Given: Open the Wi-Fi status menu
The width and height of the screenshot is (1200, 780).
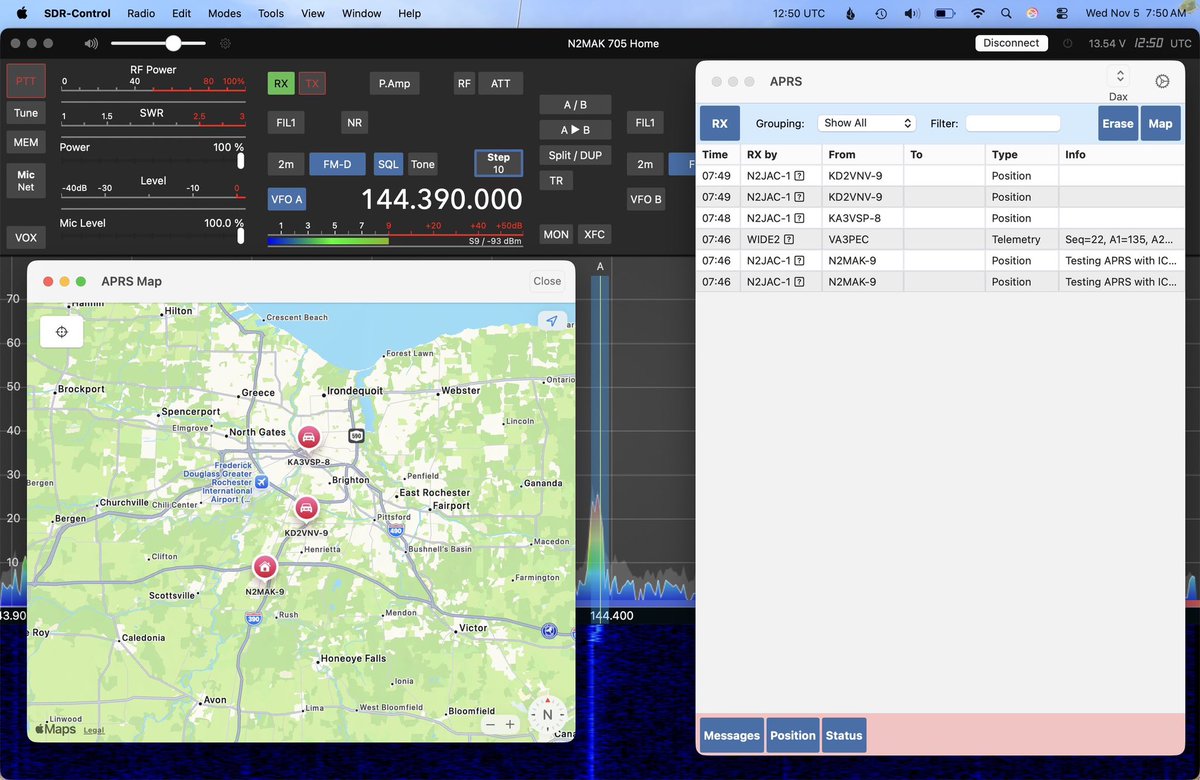Looking at the screenshot, I should 977,14.
